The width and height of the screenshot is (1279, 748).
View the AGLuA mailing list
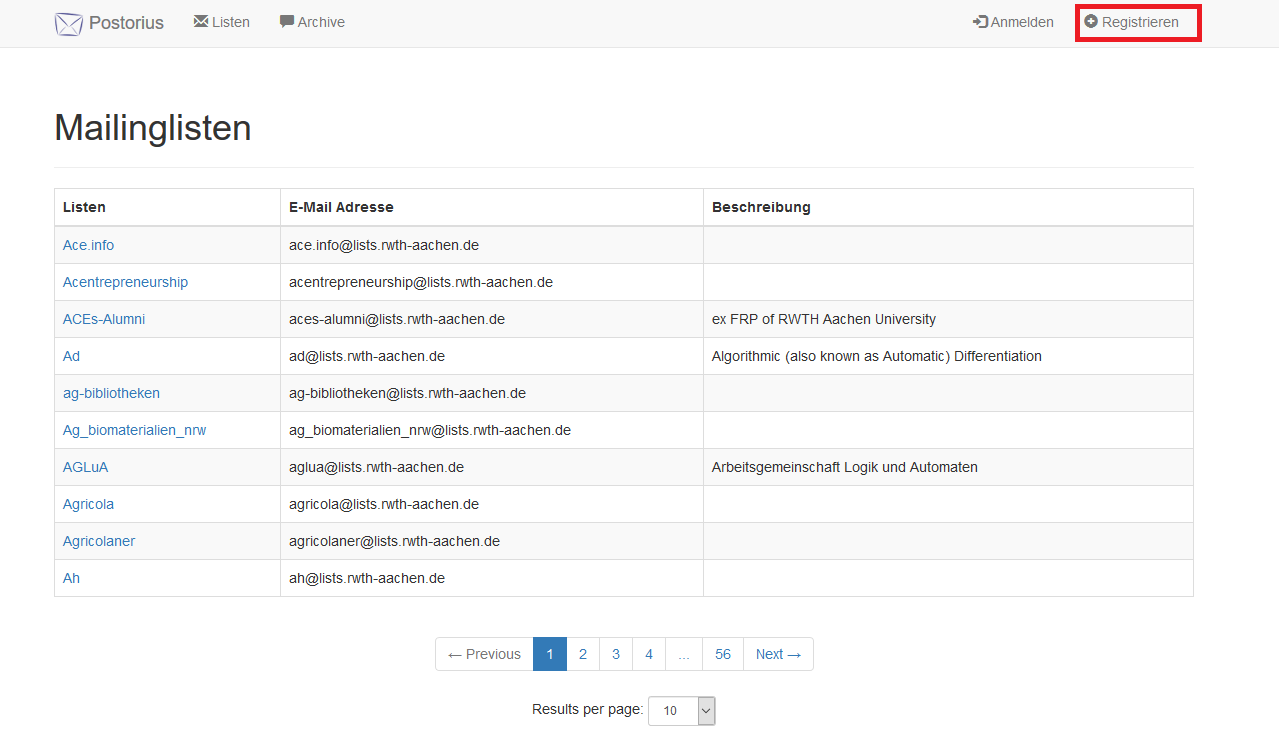[x=85, y=467]
